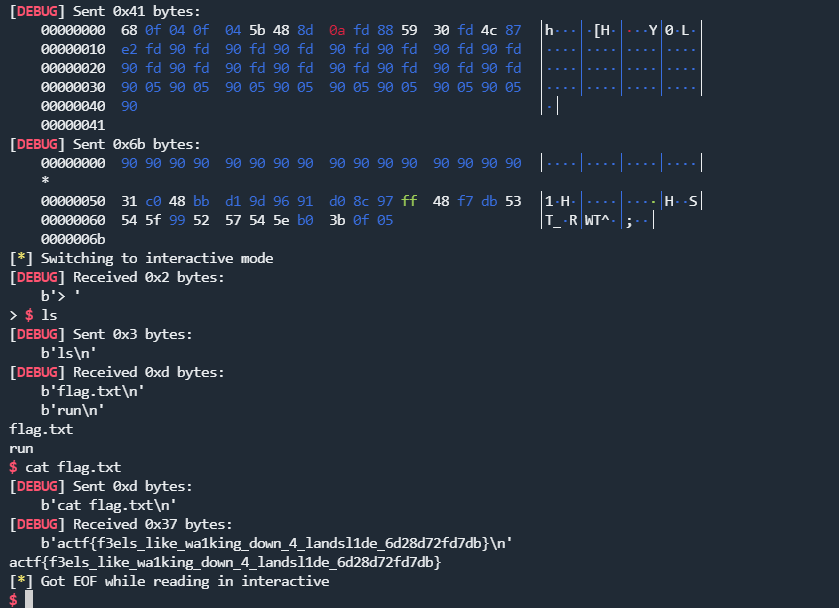Click the 'Got EOF while reading' message
The height and width of the screenshot is (608, 839).
coord(169,581)
